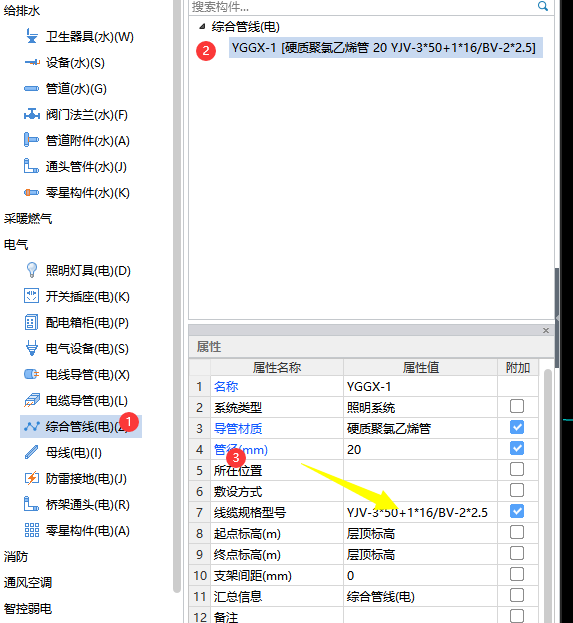Click the 综合管线(电) integrated pipeline icon

(x=32, y=426)
